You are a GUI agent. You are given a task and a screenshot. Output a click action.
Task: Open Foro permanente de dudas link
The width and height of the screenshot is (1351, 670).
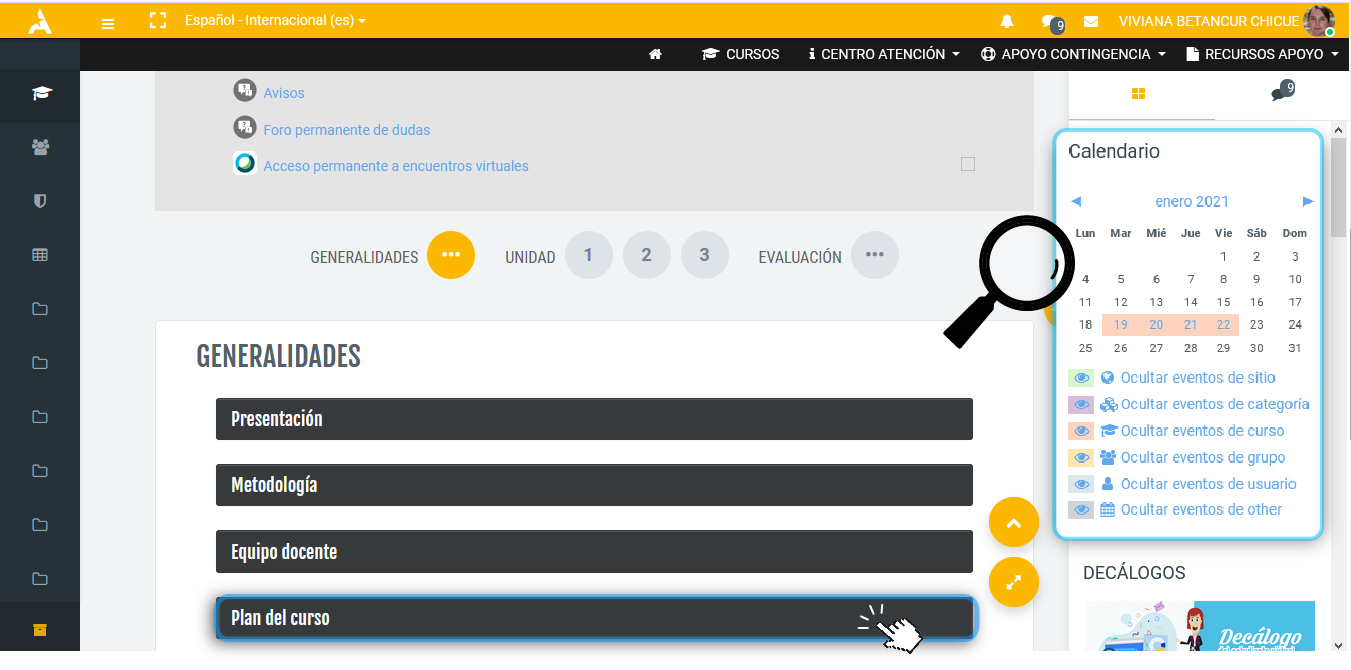click(x=346, y=130)
